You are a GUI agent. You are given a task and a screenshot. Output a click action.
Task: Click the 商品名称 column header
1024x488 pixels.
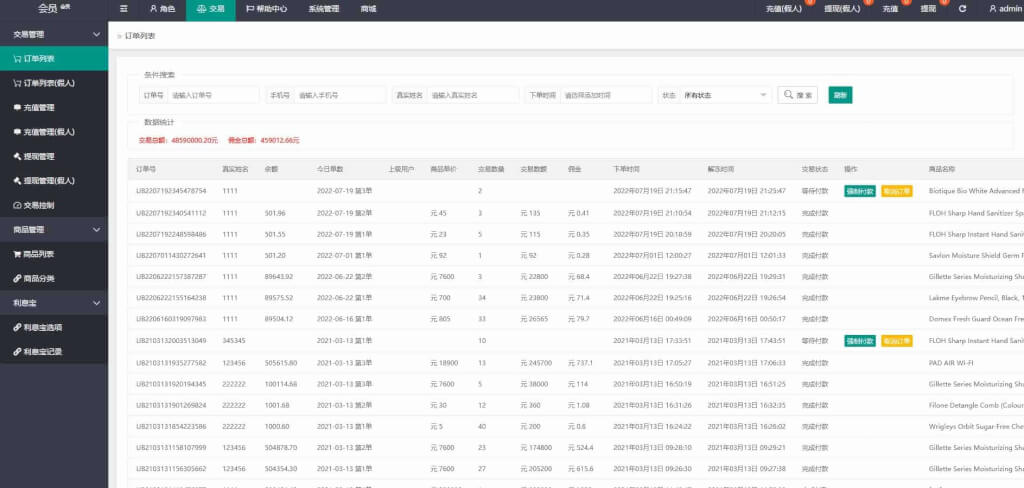941,169
